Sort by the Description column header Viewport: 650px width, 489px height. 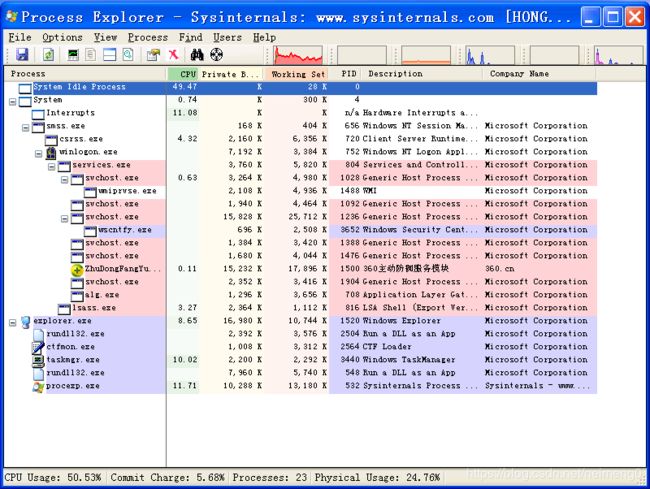[422, 74]
